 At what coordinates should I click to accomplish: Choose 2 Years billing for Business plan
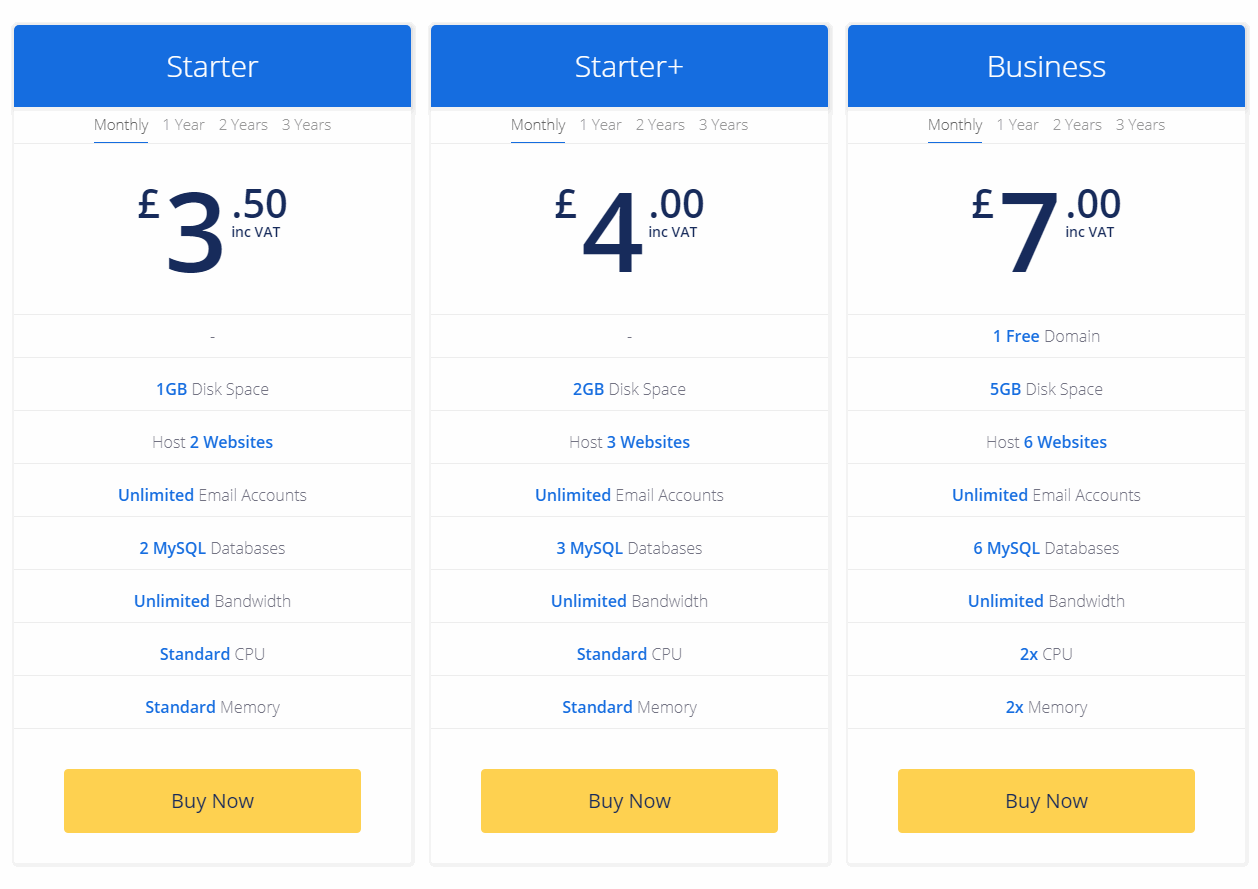[1077, 124]
